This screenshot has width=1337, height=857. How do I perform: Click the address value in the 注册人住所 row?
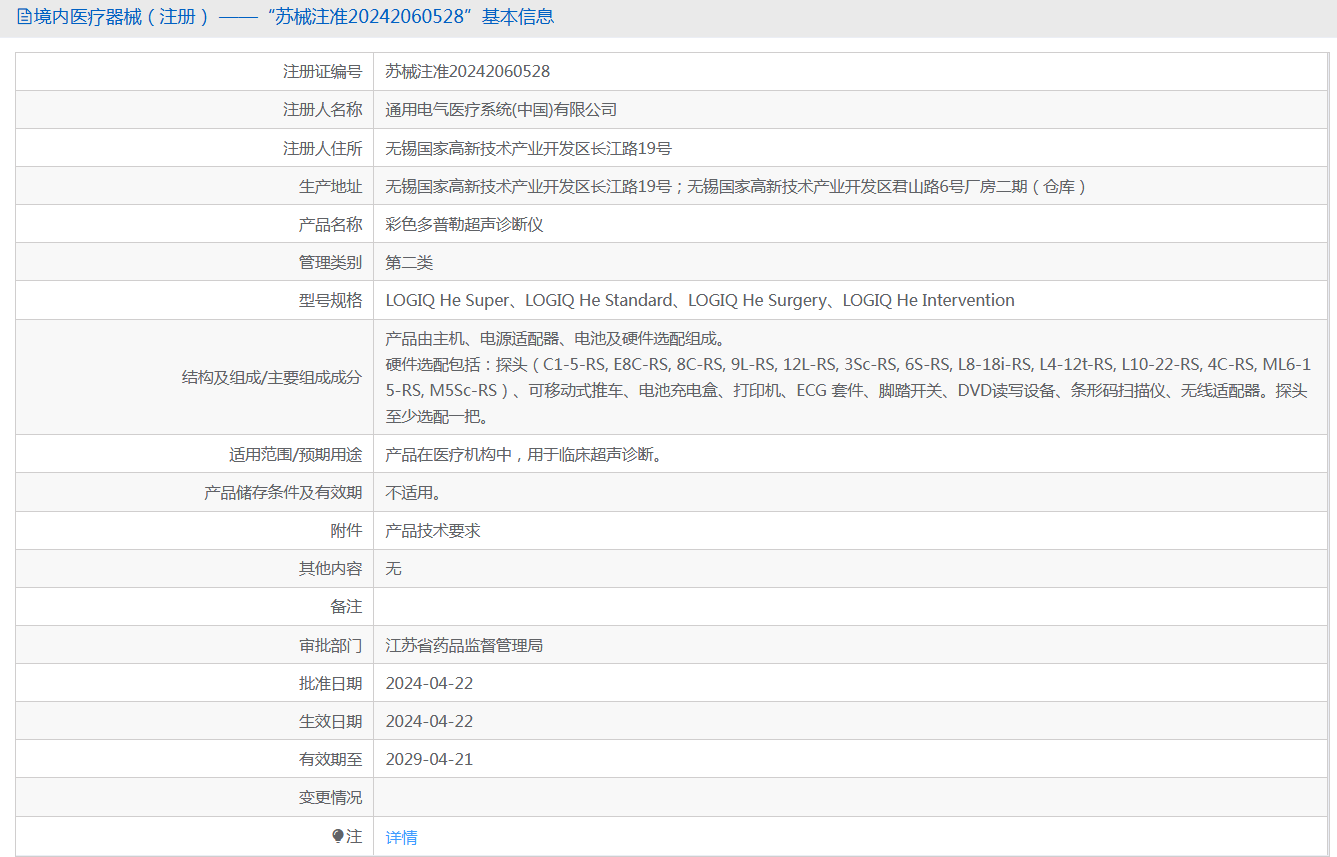point(529,148)
